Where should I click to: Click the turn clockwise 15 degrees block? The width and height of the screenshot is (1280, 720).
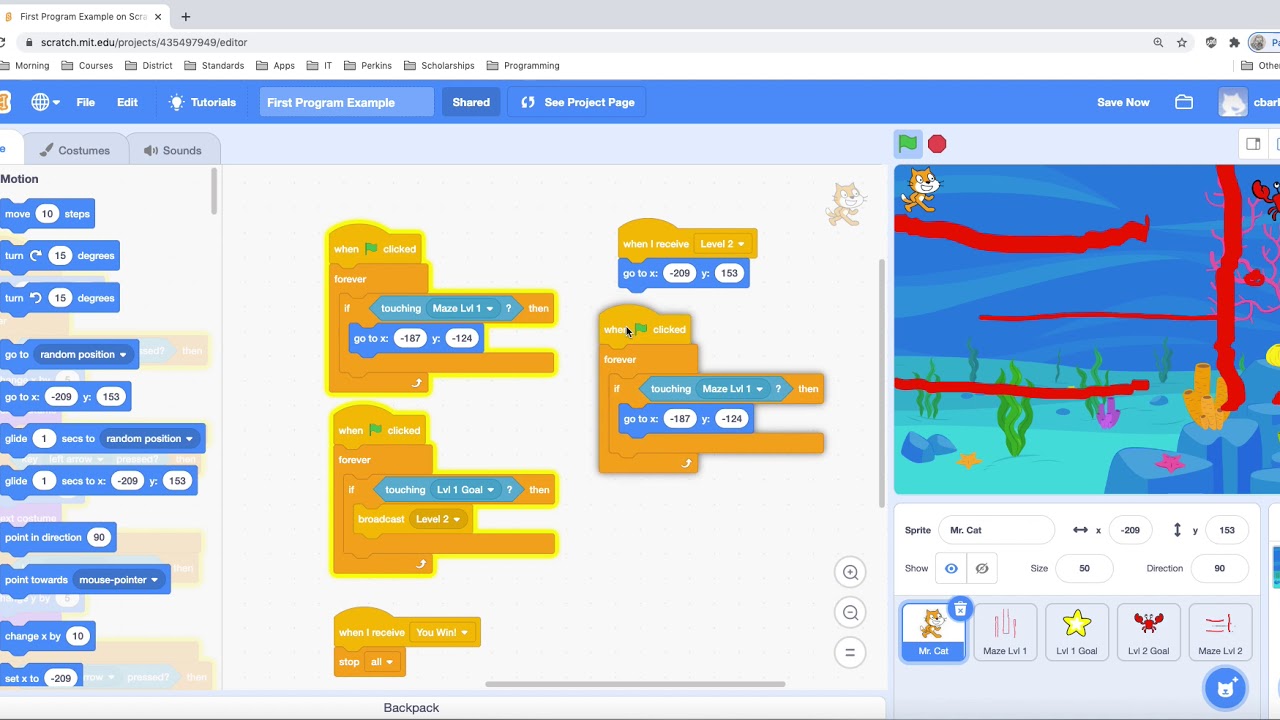(x=57, y=256)
